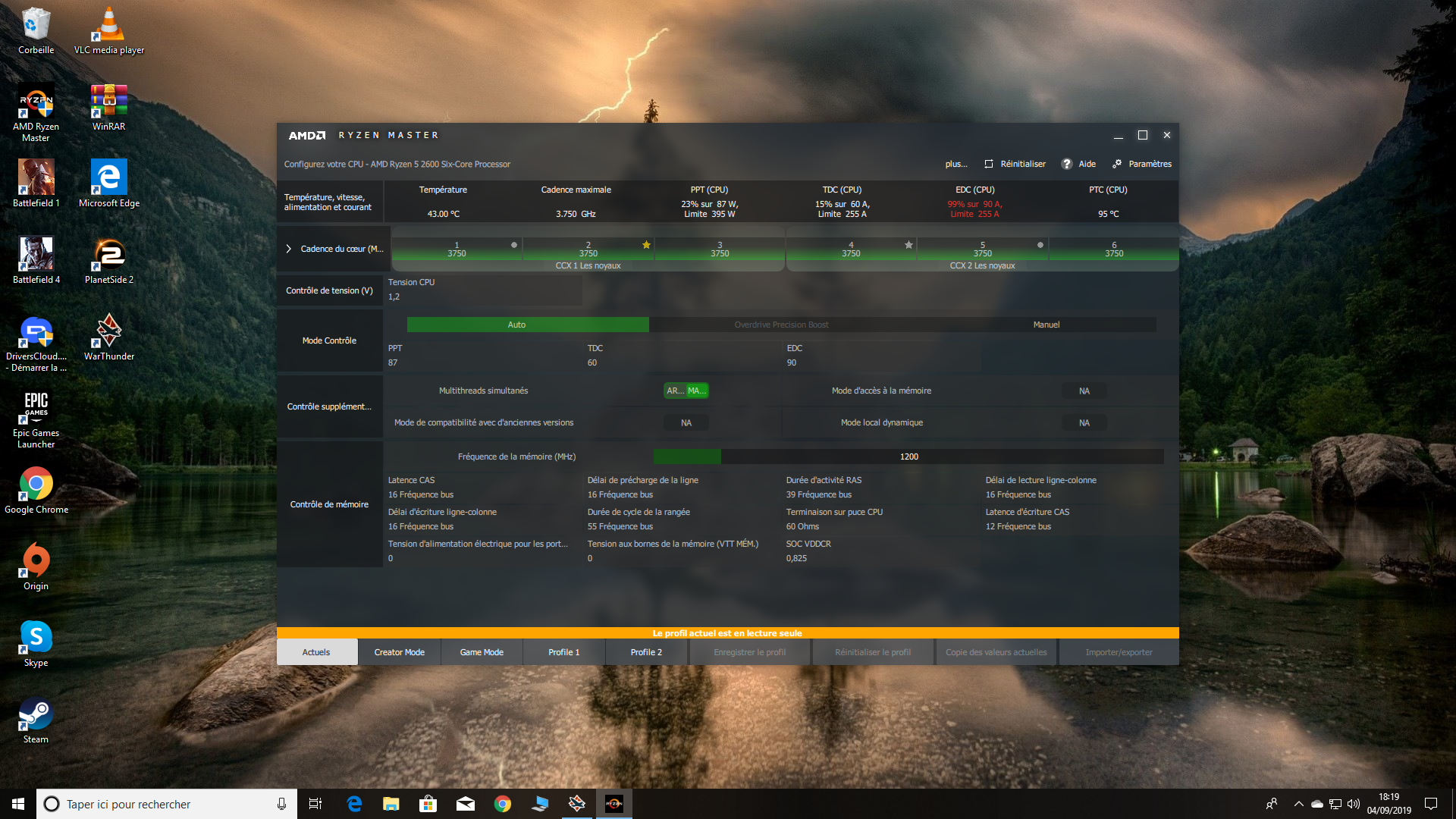The width and height of the screenshot is (1456, 819).
Task: Select Manuel control mode
Action: (x=1046, y=325)
